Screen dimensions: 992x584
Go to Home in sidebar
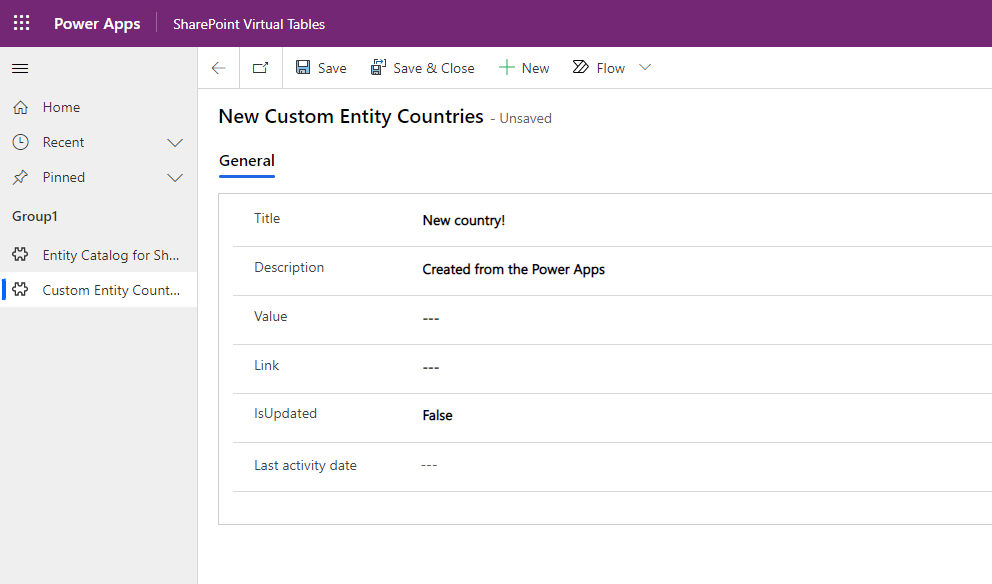(61, 107)
